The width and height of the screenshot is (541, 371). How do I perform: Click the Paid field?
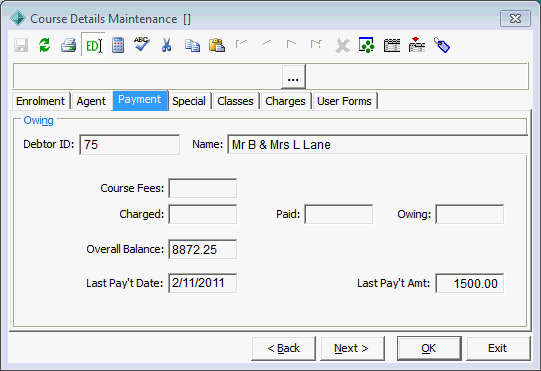(338, 214)
